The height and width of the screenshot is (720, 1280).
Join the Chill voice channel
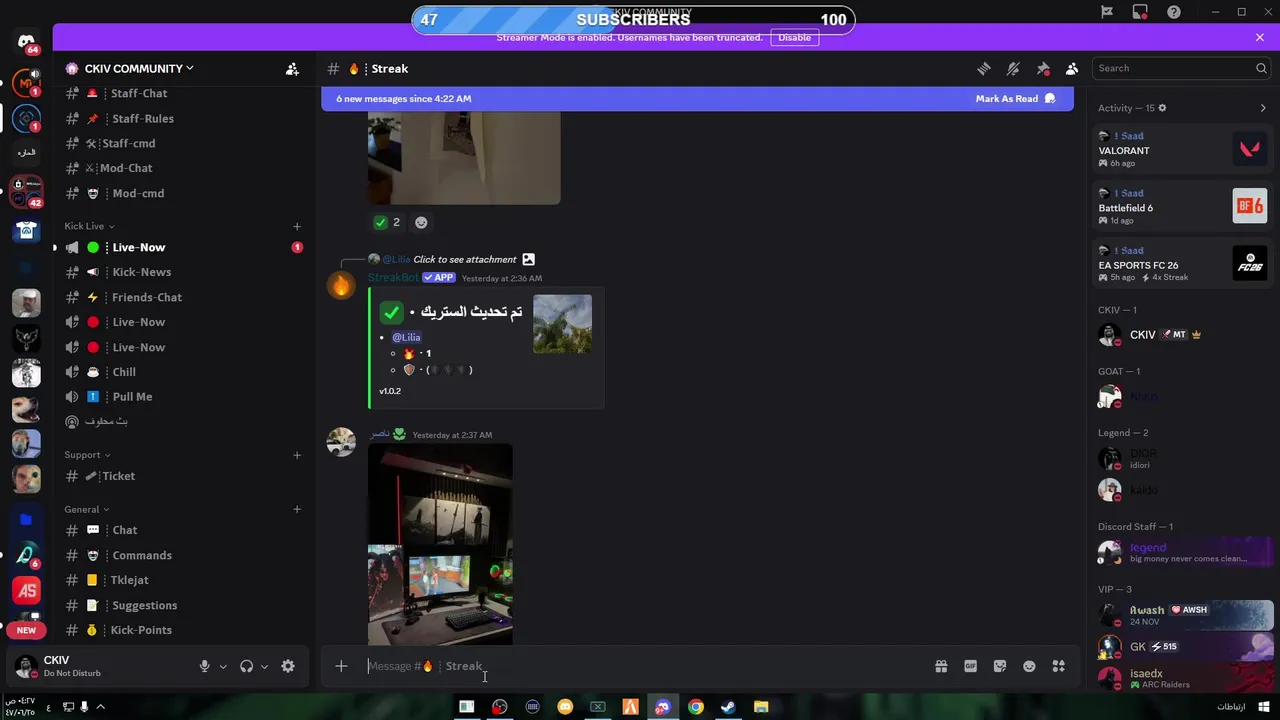pos(182,372)
